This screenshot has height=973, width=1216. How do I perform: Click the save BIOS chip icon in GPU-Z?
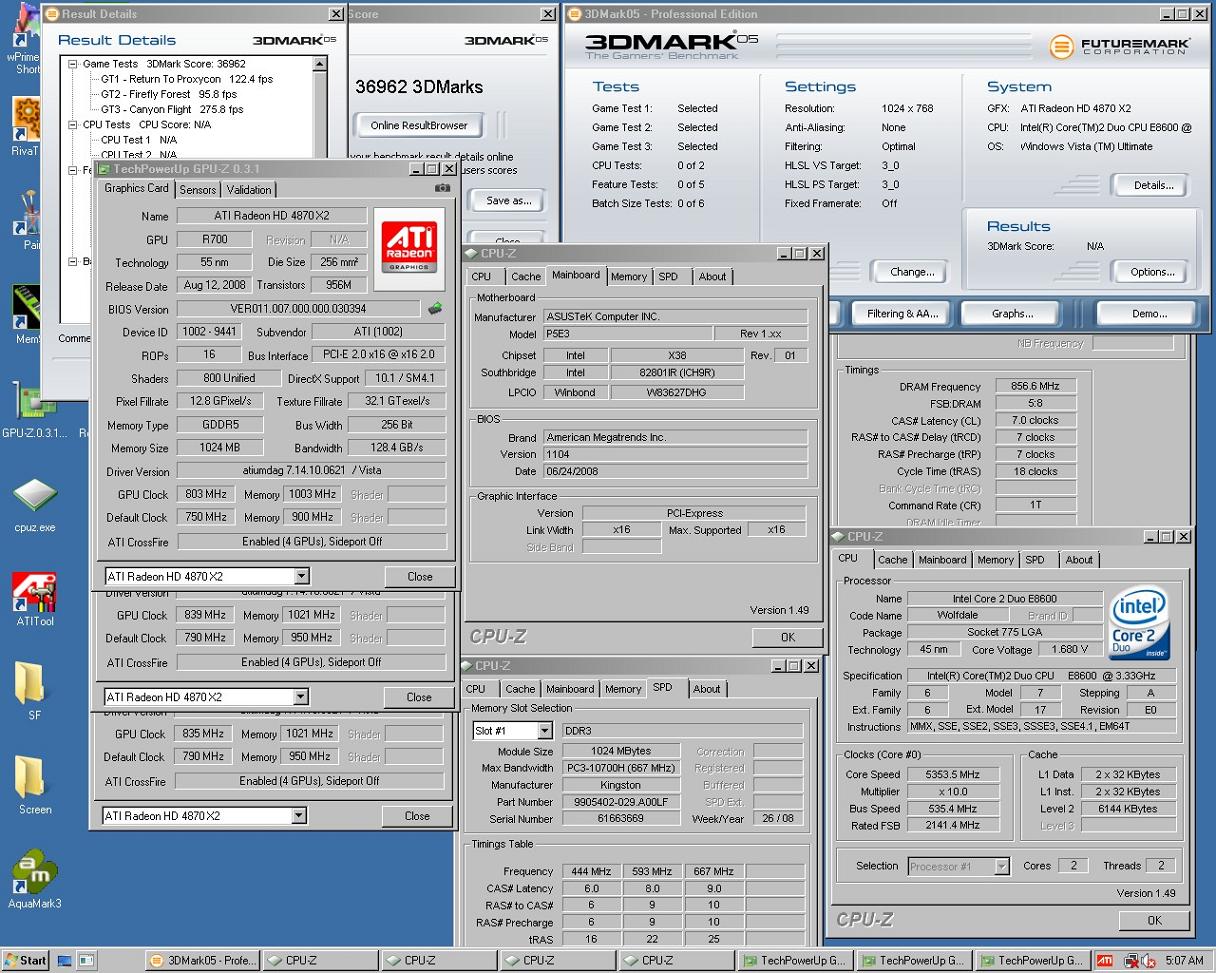[435, 308]
